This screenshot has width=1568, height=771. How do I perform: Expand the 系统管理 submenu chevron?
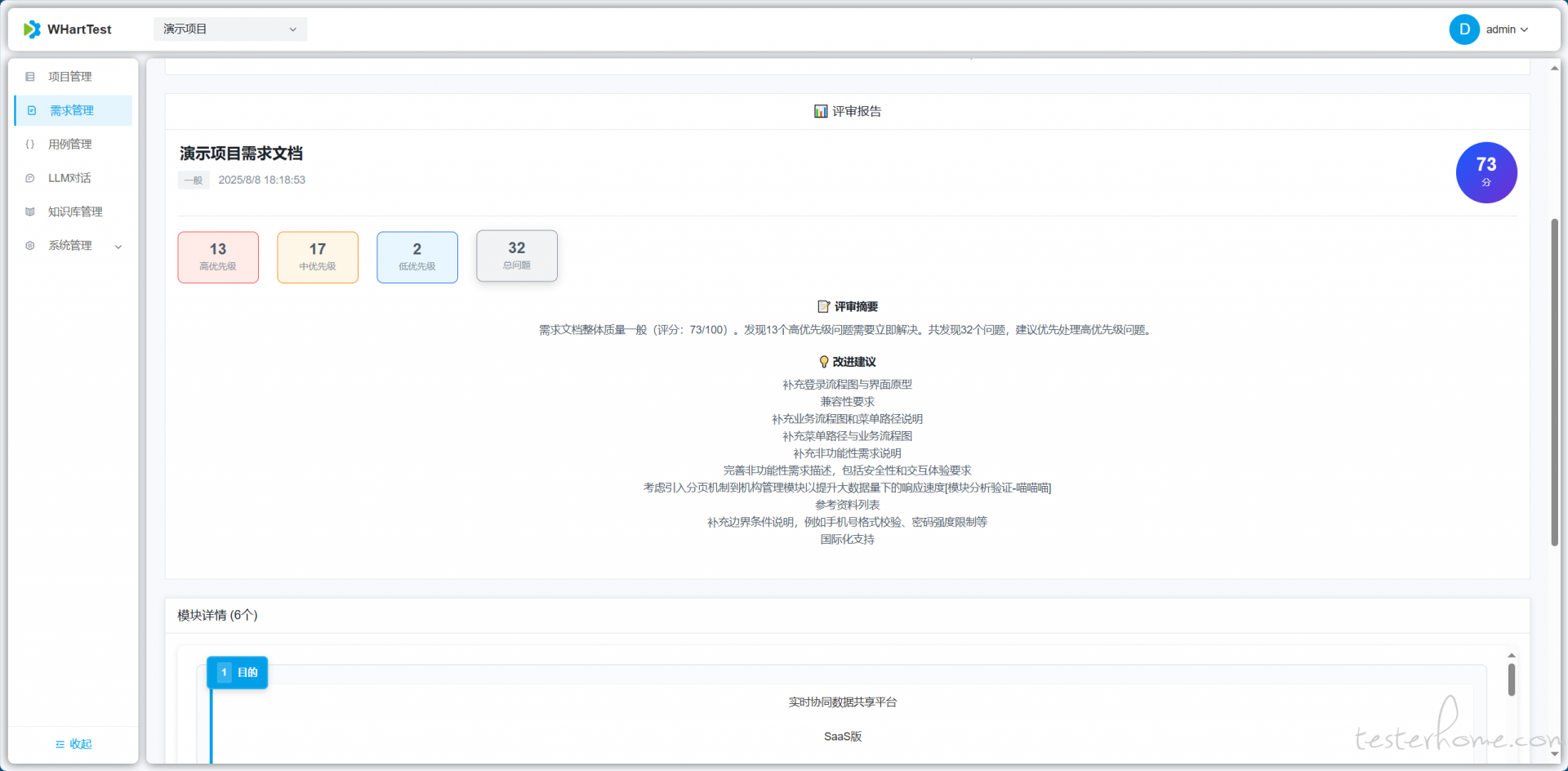(x=118, y=247)
